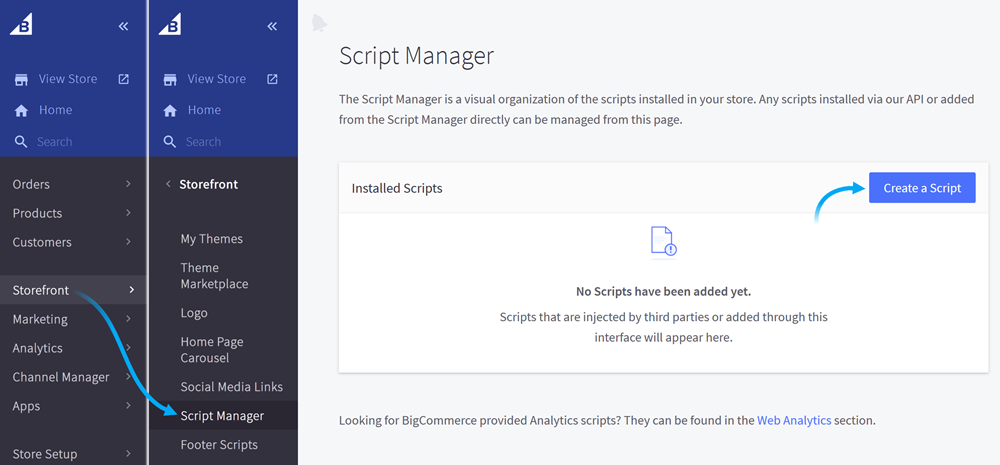1000x465 pixels.
Task: Open Logo submenu item
Action: tap(194, 313)
